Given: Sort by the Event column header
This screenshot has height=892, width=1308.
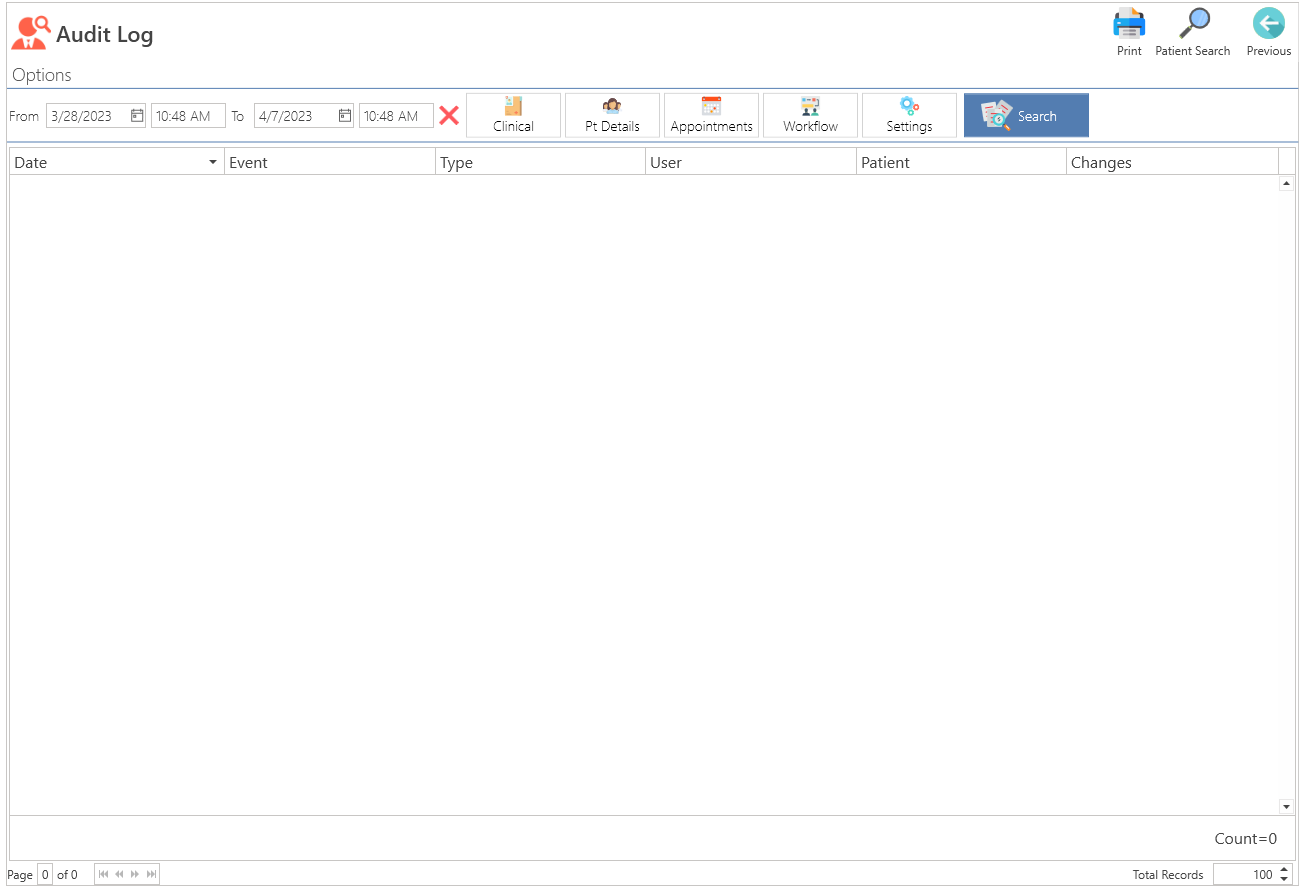Looking at the screenshot, I should point(330,162).
